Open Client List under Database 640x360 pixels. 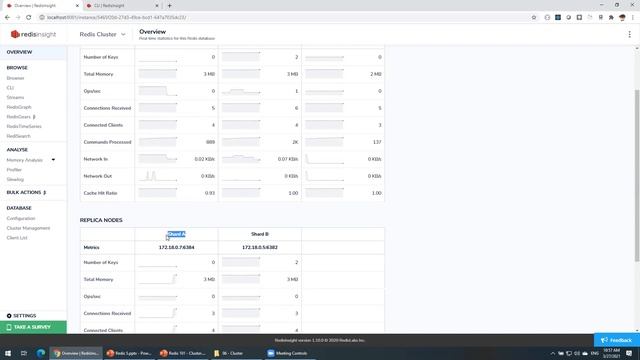click(17, 238)
